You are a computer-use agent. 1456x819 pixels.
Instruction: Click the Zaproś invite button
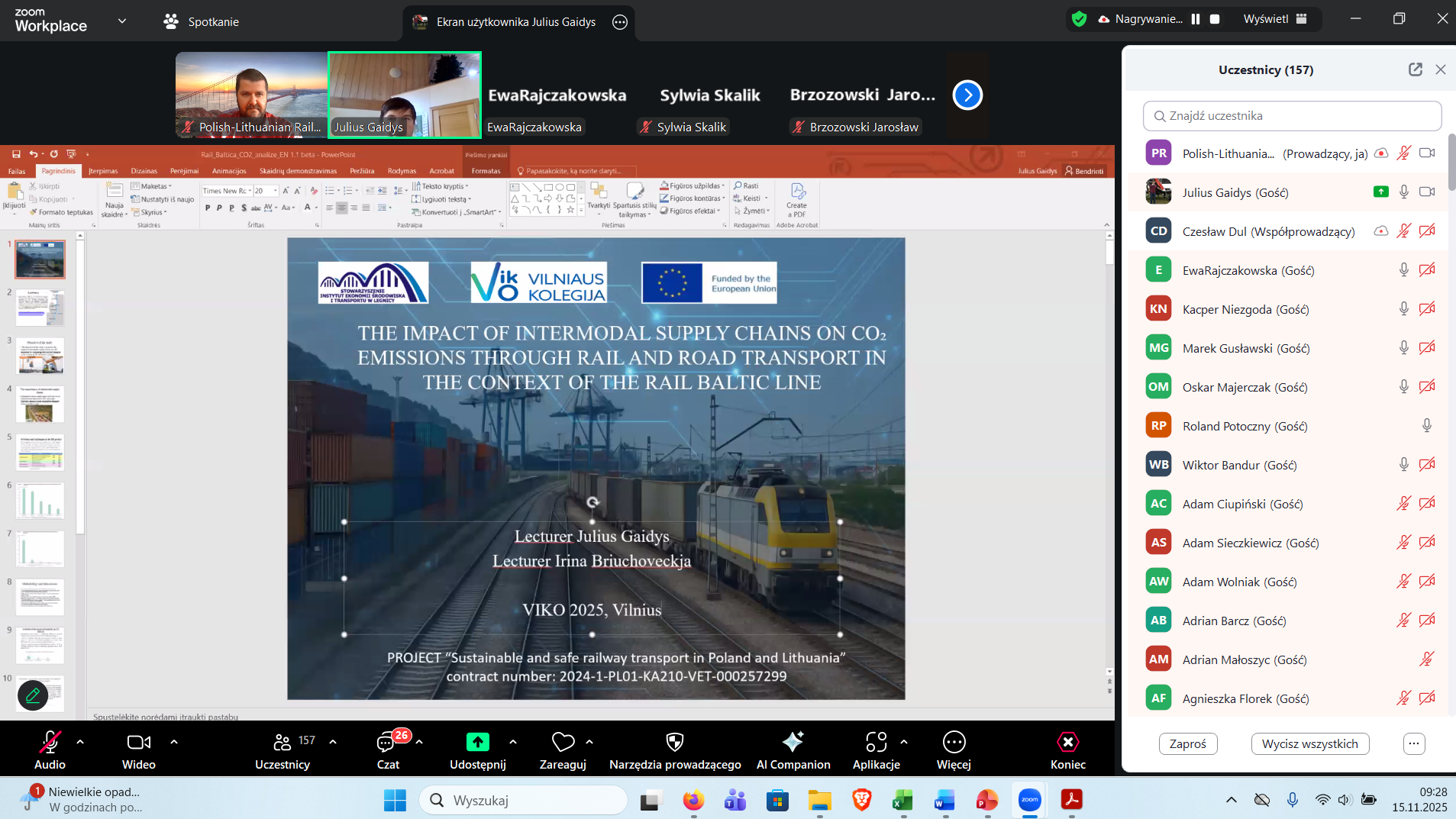[1187, 743]
